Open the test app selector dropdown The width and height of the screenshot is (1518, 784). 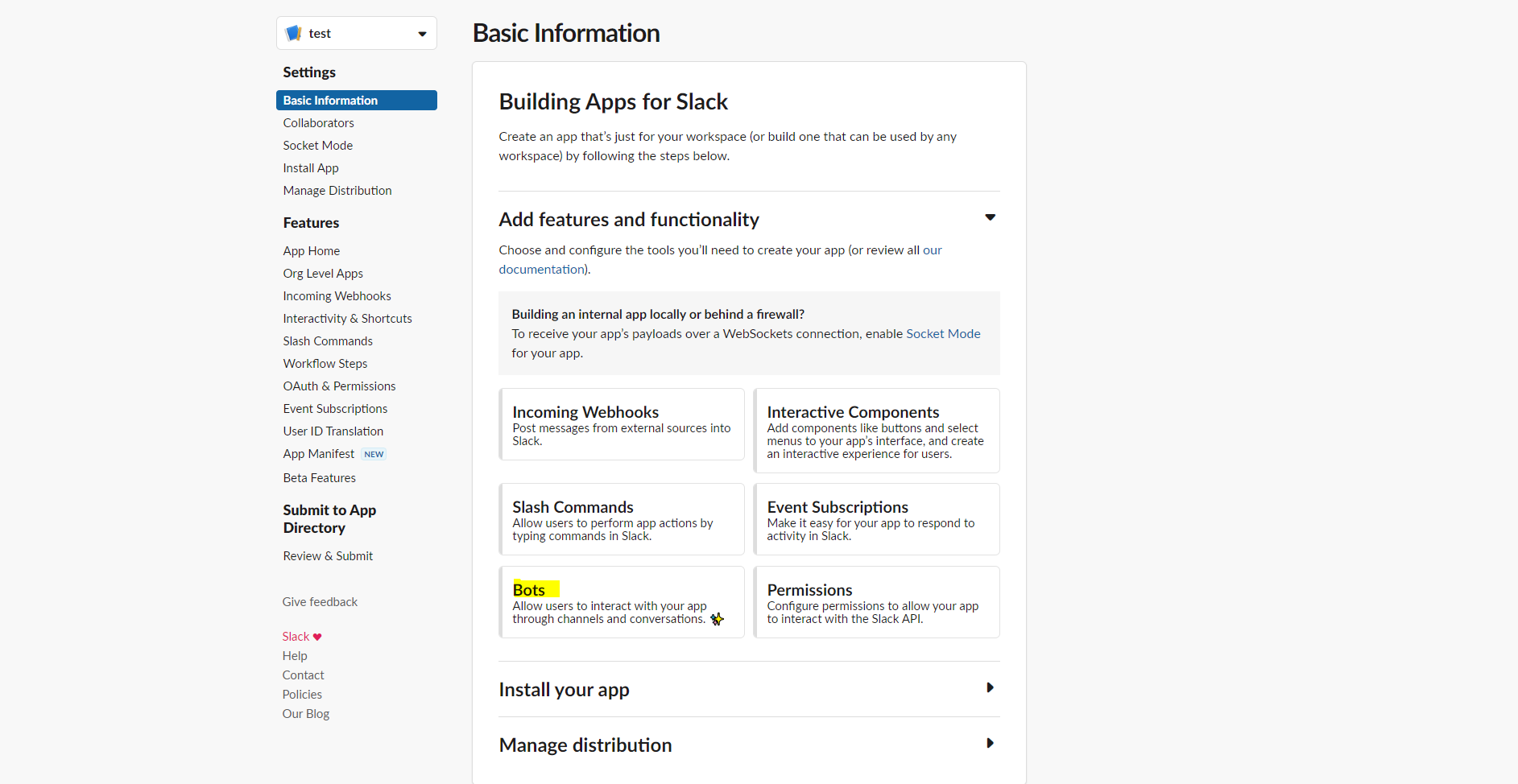coord(357,33)
